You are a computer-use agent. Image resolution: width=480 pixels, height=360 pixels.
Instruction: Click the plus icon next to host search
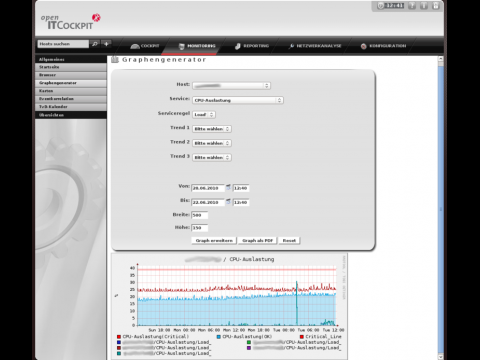coord(106,44)
